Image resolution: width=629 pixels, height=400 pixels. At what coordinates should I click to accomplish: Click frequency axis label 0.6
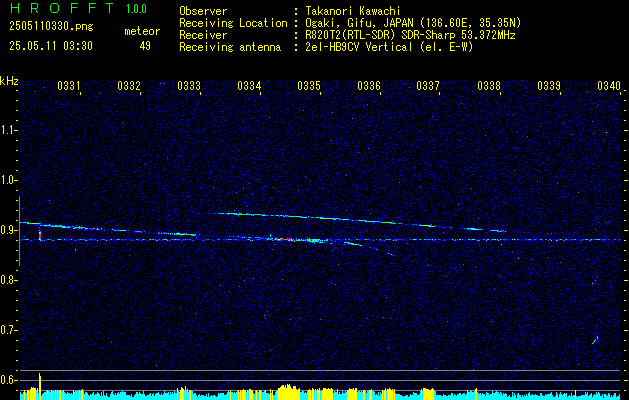pyautogui.click(x=8, y=380)
